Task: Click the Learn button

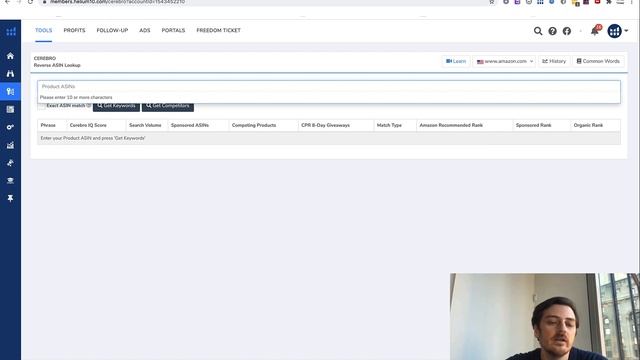Action: click(456, 61)
